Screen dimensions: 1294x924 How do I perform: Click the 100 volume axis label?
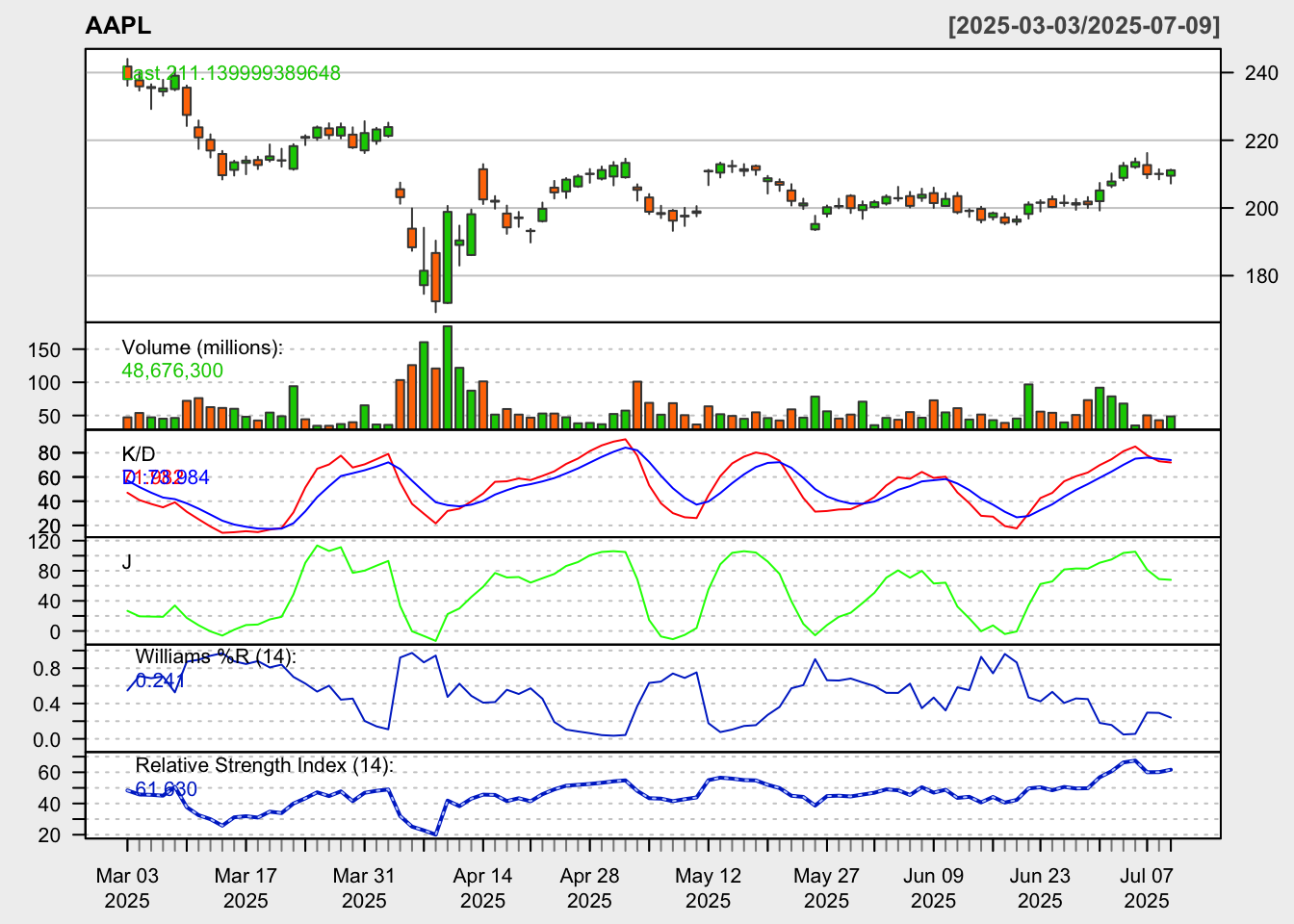pyautogui.click(x=44, y=383)
